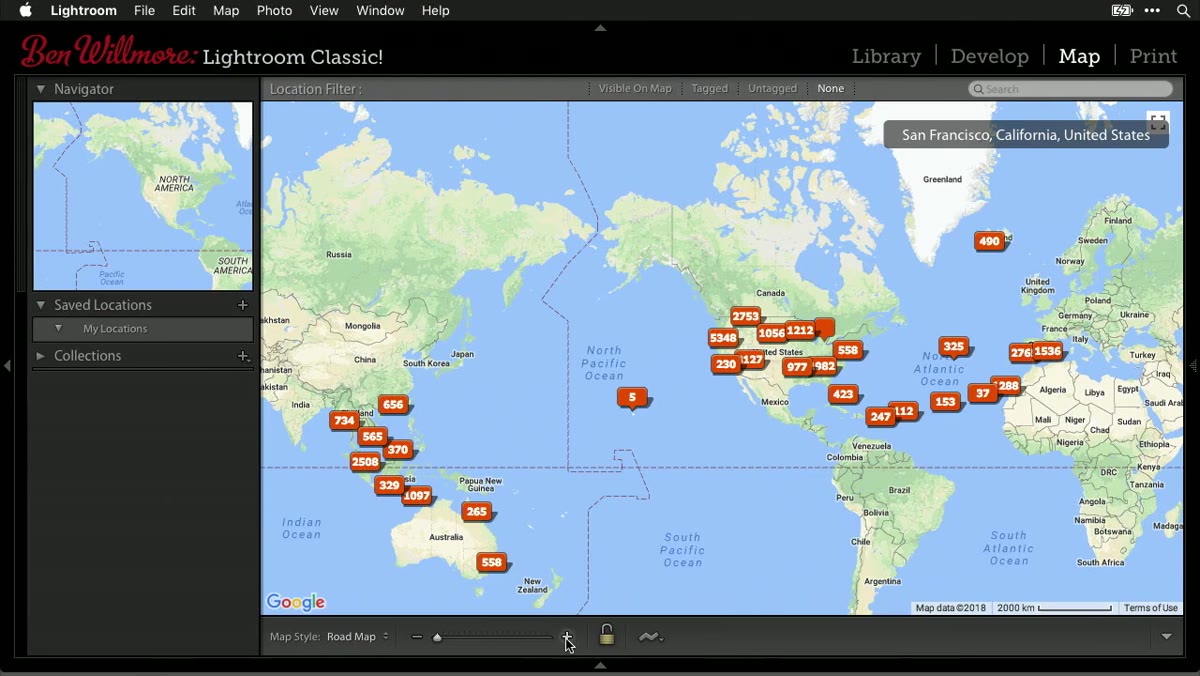1200x676 pixels.
Task: Click the zoom in plus icon
Action: [567, 636]
